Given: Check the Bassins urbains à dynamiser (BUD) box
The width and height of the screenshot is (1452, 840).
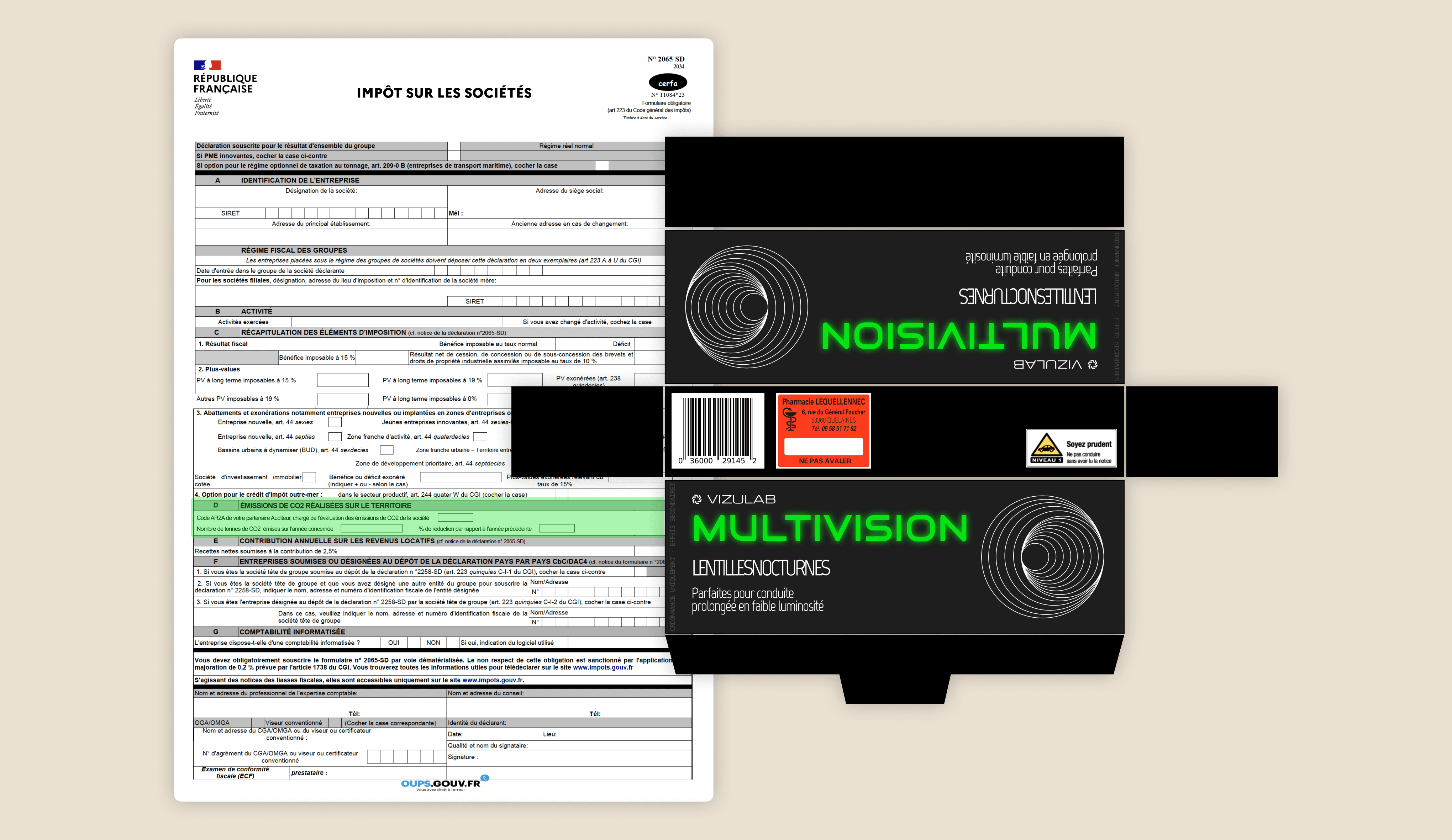Looking at the screenshot, I should 386,450.
